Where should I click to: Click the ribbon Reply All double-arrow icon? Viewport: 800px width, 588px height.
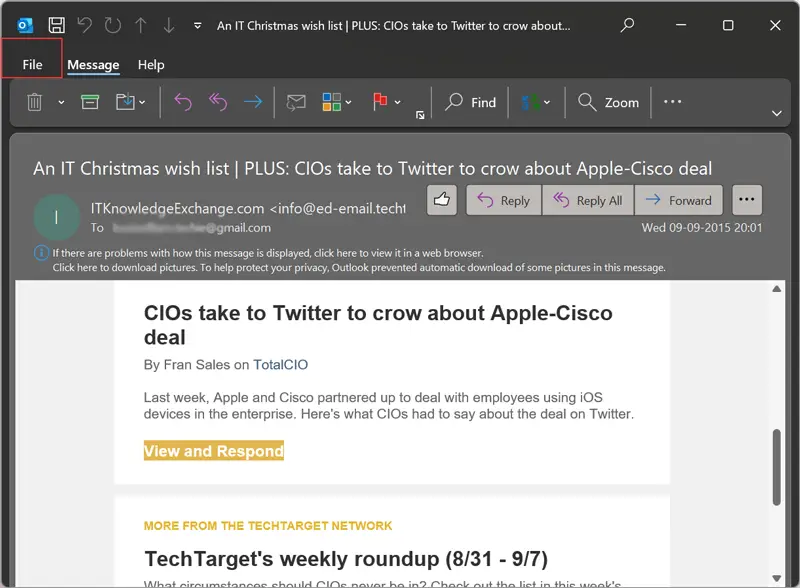pos(218,102)
